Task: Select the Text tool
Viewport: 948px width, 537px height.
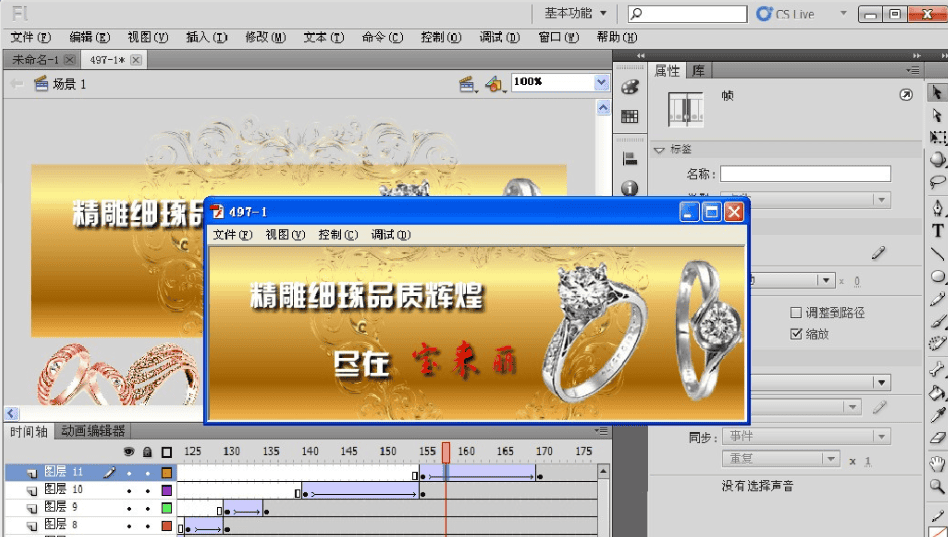Action: click(938, 231)
